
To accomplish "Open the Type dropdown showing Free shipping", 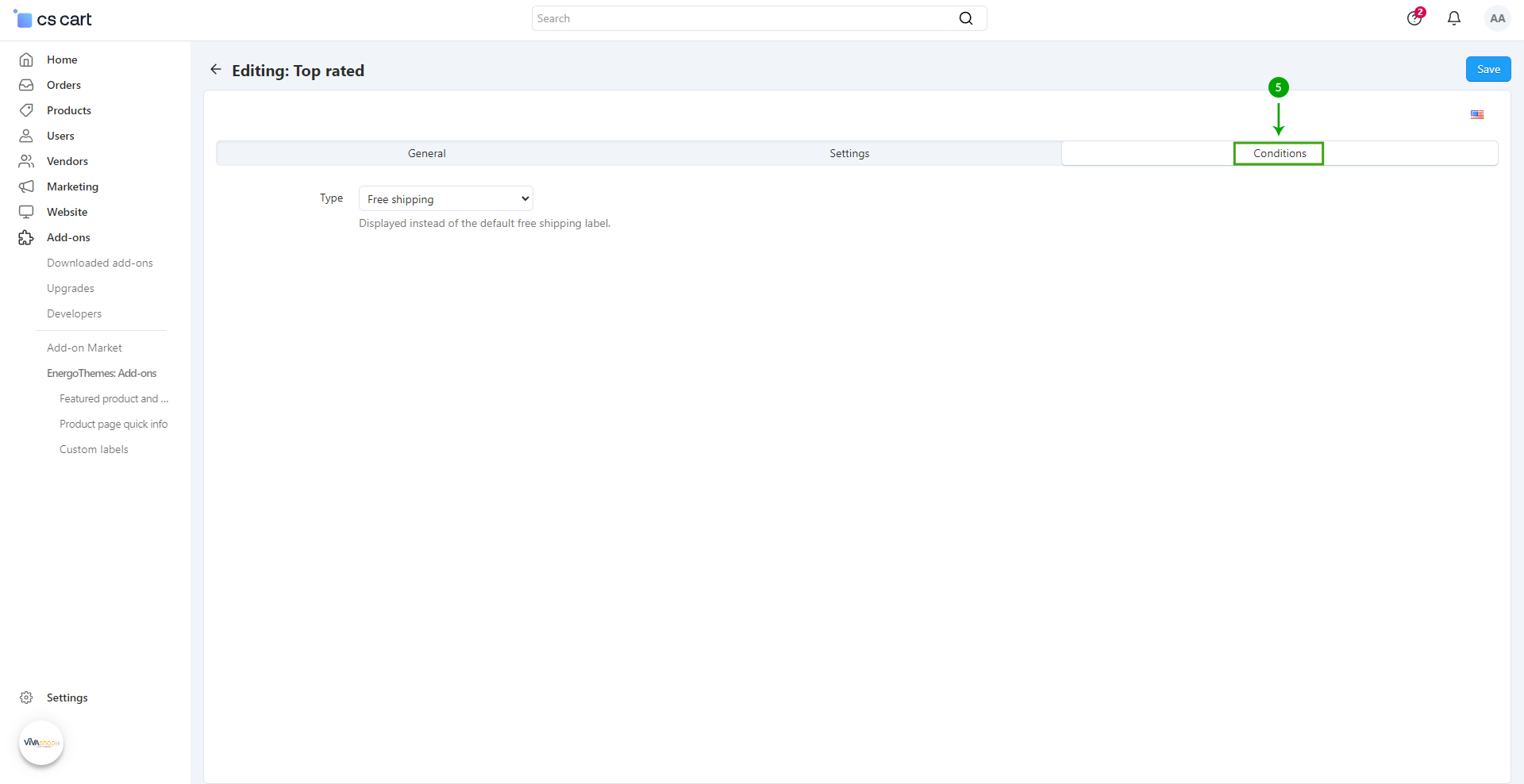I will coord(445,198).
